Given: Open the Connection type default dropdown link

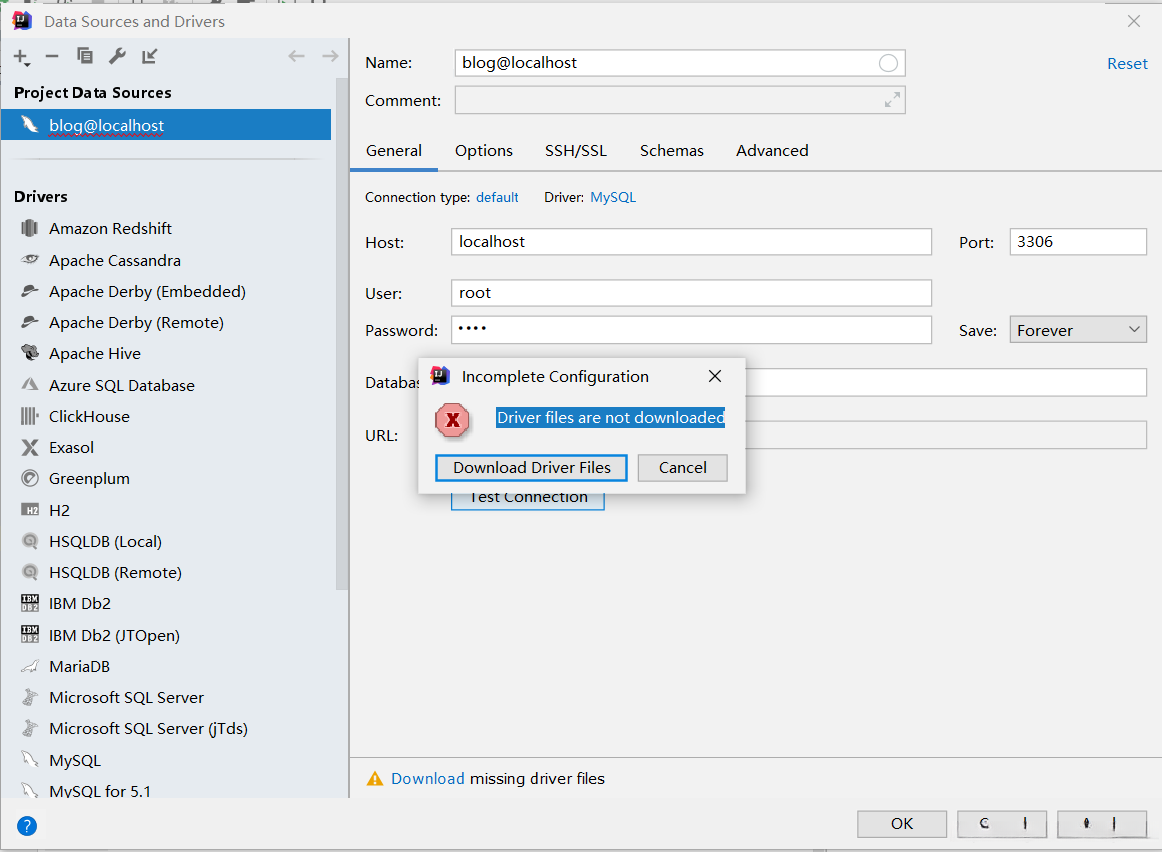Looking at the screenshot, I should (x=497, y=198).
